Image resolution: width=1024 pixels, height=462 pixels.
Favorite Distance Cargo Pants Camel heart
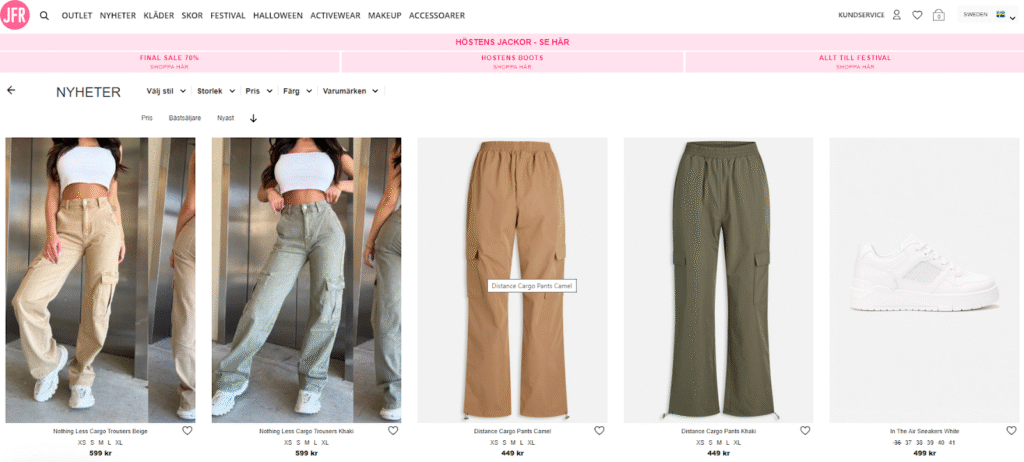click(x=599, y=431)
